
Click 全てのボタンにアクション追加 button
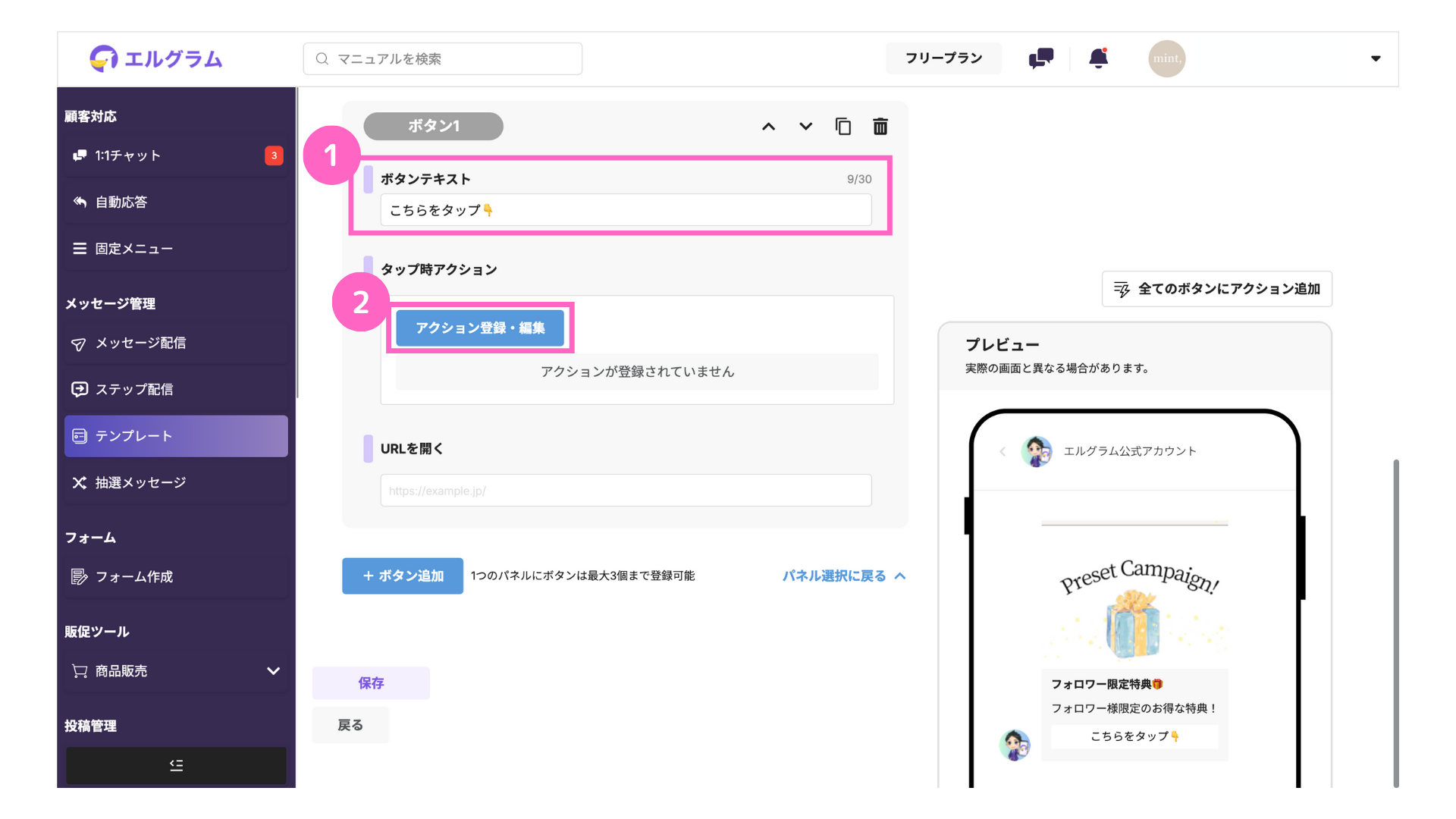point(1216,289)
